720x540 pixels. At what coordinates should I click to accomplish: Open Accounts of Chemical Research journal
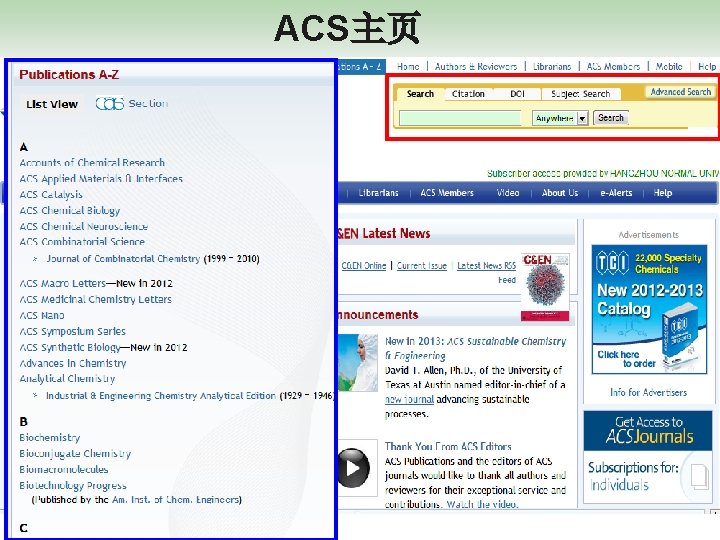click(92, 163)
